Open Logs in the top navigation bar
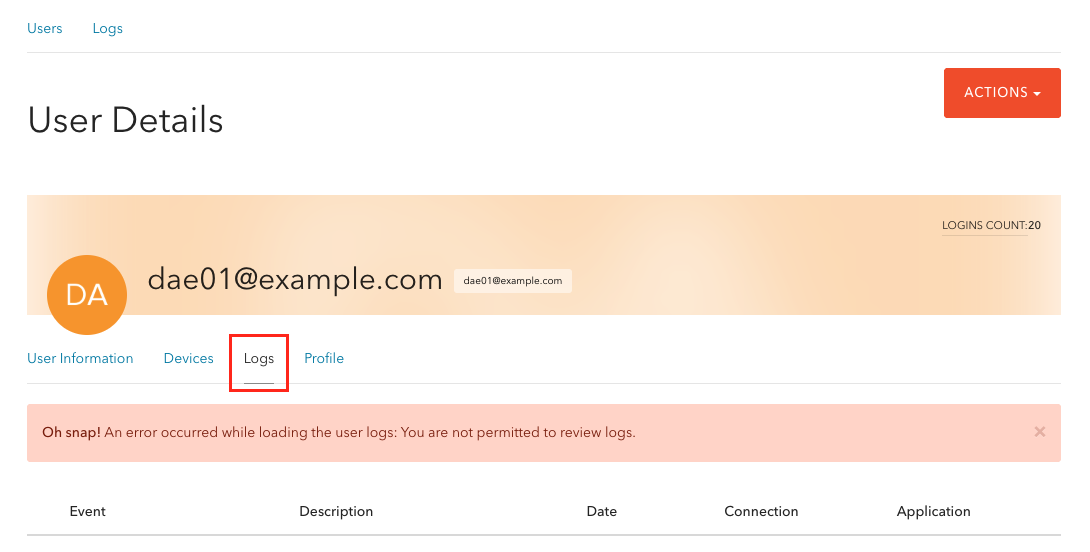The height and width of the screenshot is (552, 1090). coord(108,29)
